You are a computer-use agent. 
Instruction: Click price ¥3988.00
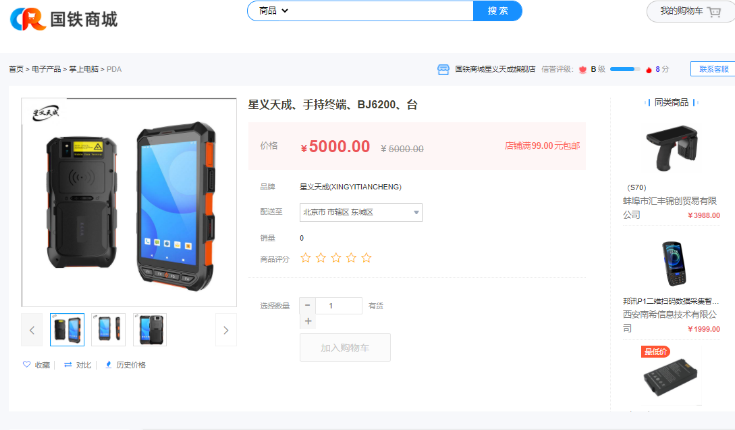[704, 215]
